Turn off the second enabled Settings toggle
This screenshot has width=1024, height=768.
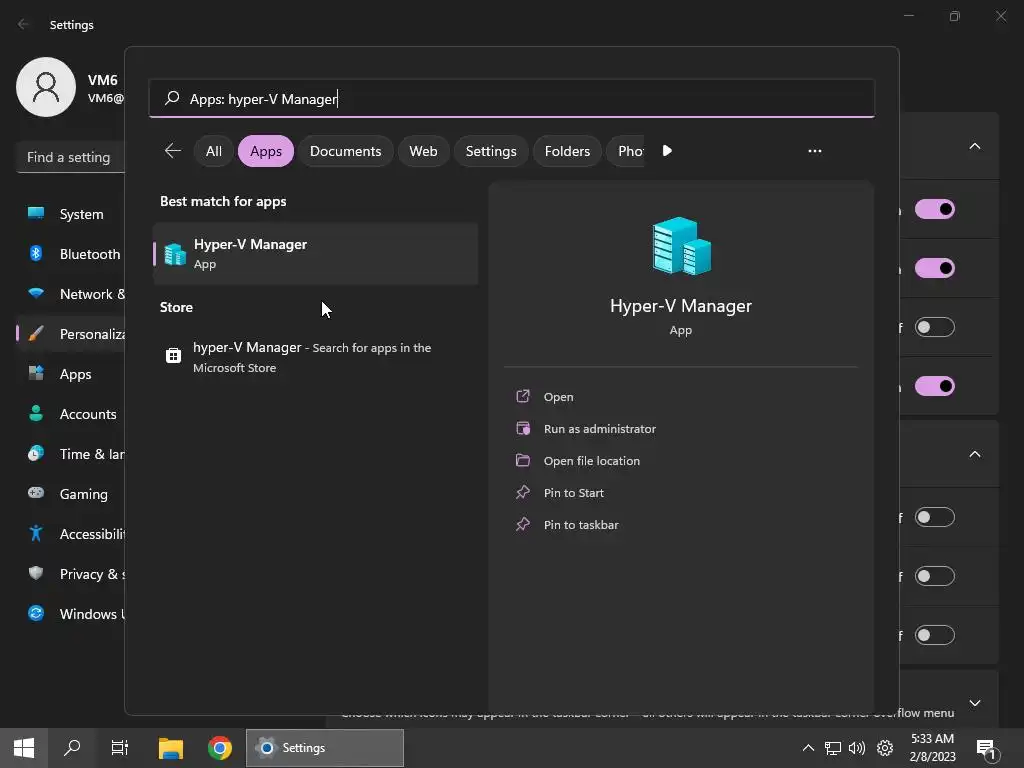tap(935, 268)
